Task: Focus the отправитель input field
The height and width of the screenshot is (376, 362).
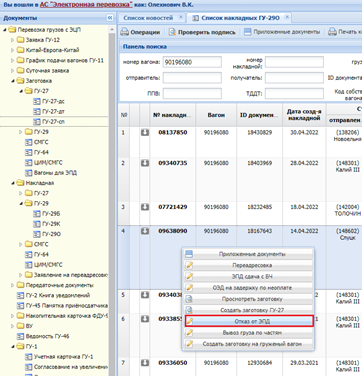Action: [192, 78]
